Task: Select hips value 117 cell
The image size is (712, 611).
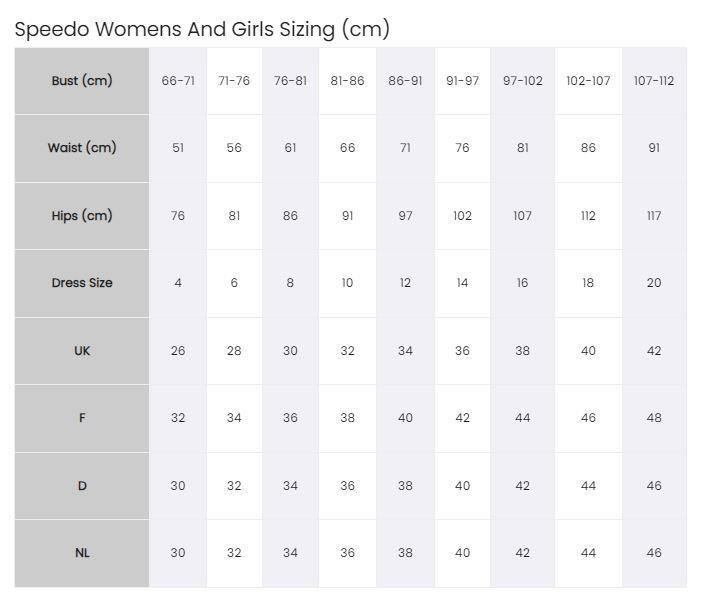Action: point(654,216)
